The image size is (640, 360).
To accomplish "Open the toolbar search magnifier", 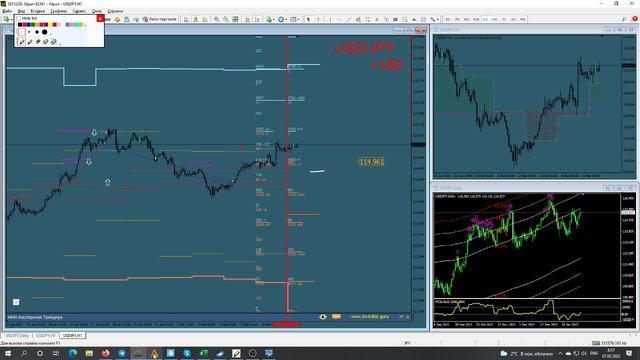I will pos(624,19).
